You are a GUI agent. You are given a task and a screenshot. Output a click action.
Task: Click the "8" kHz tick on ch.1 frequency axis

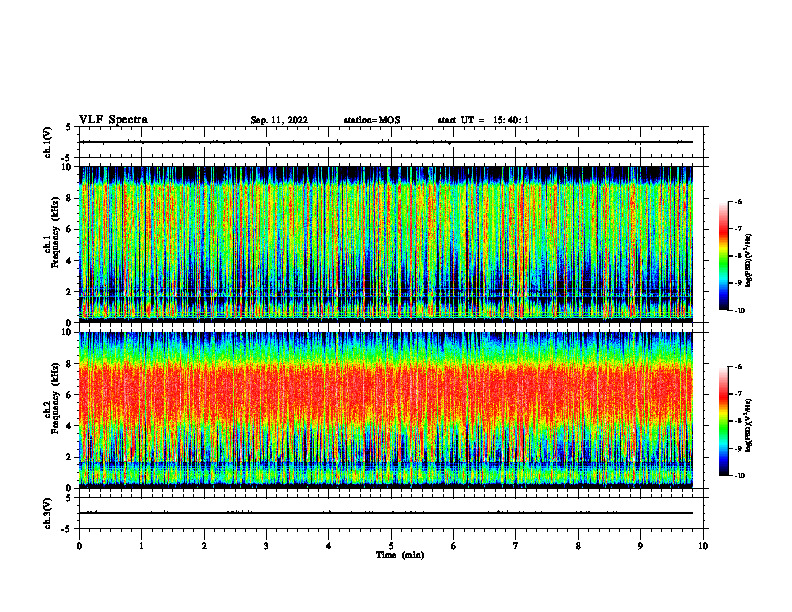[69, 198]
